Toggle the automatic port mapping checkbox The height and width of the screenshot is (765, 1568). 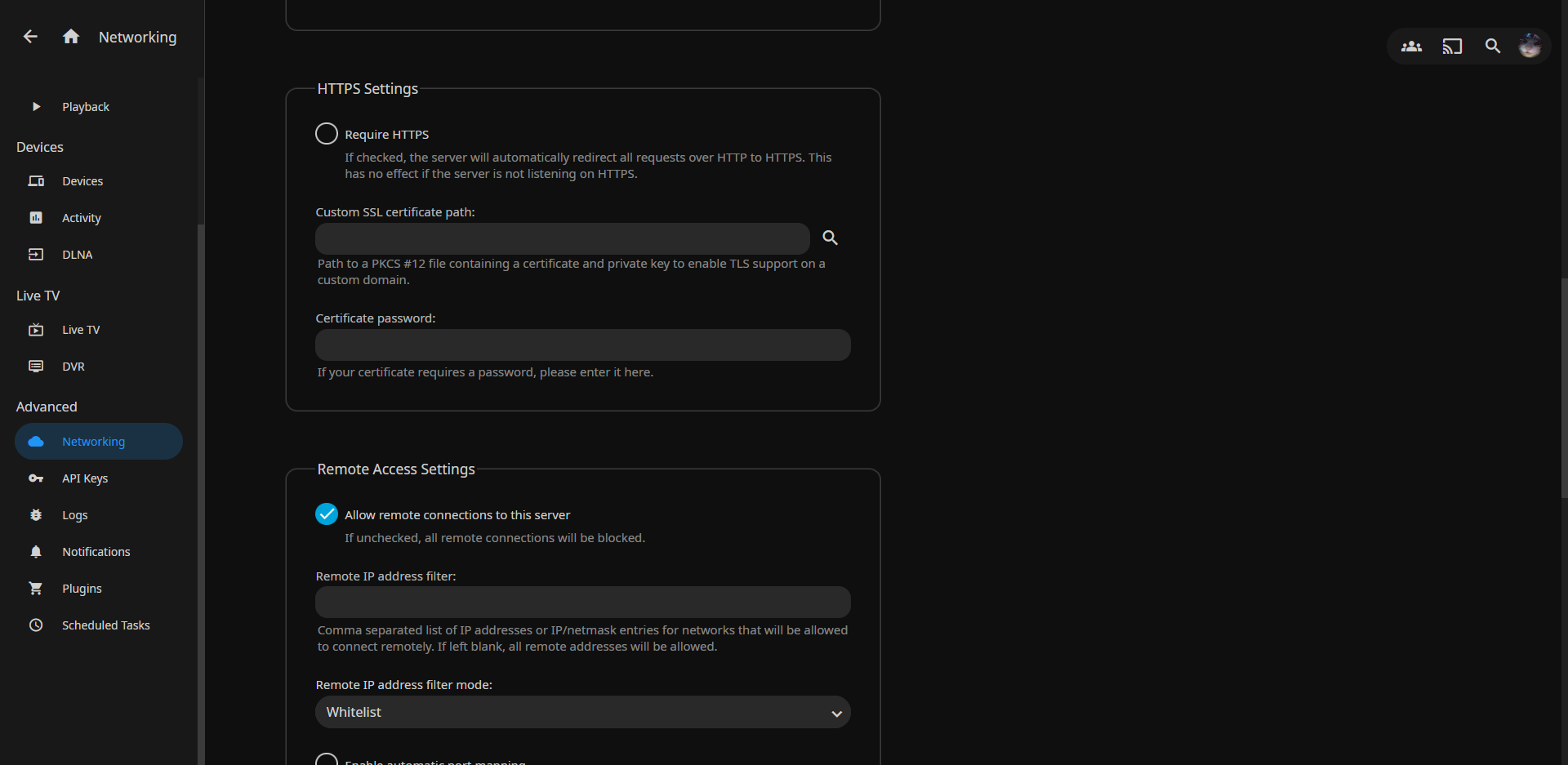[x=327, y=760]
